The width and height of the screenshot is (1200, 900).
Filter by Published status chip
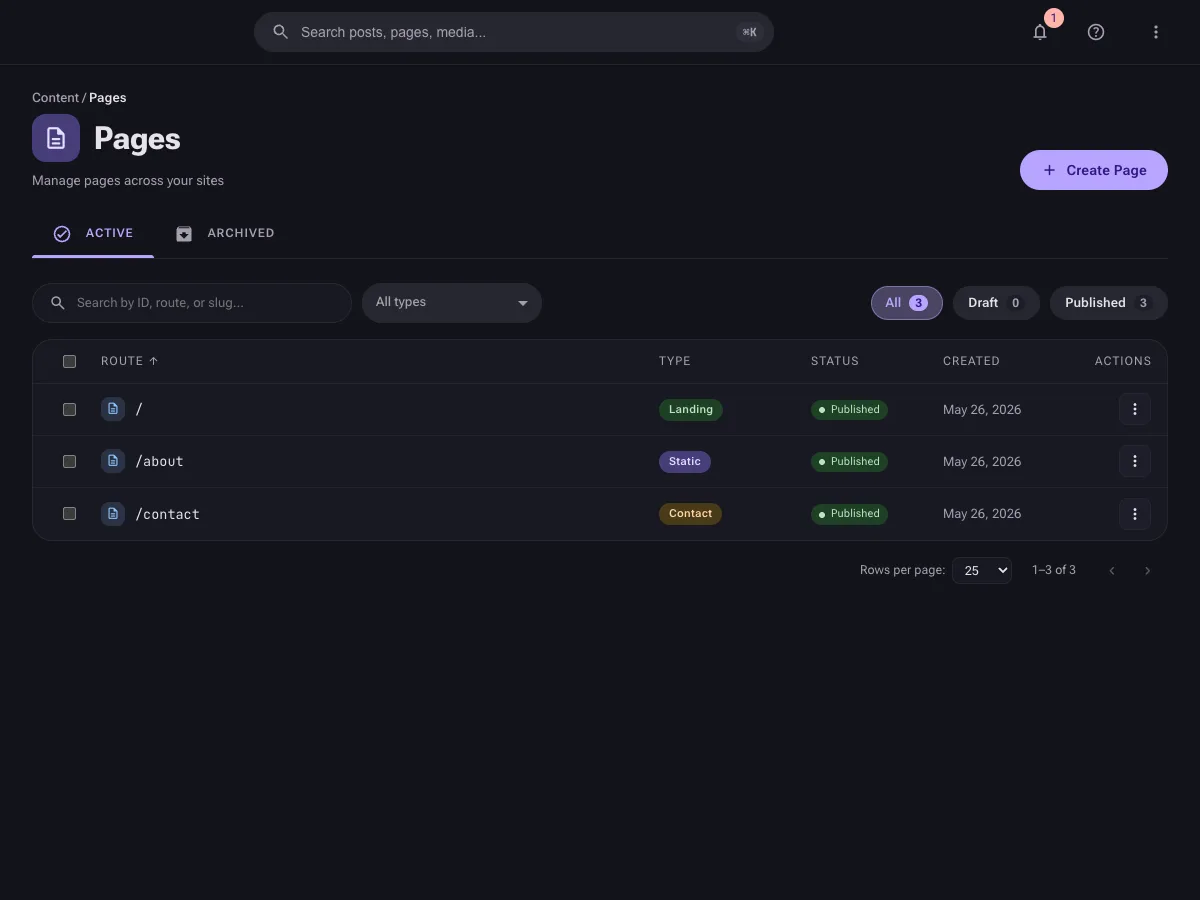pos(1108,303)
